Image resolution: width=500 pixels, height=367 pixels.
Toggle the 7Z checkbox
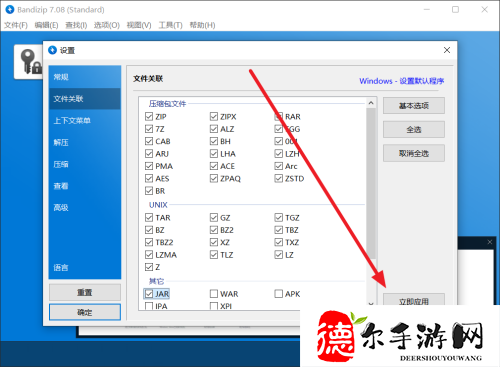tap(149, 129)
